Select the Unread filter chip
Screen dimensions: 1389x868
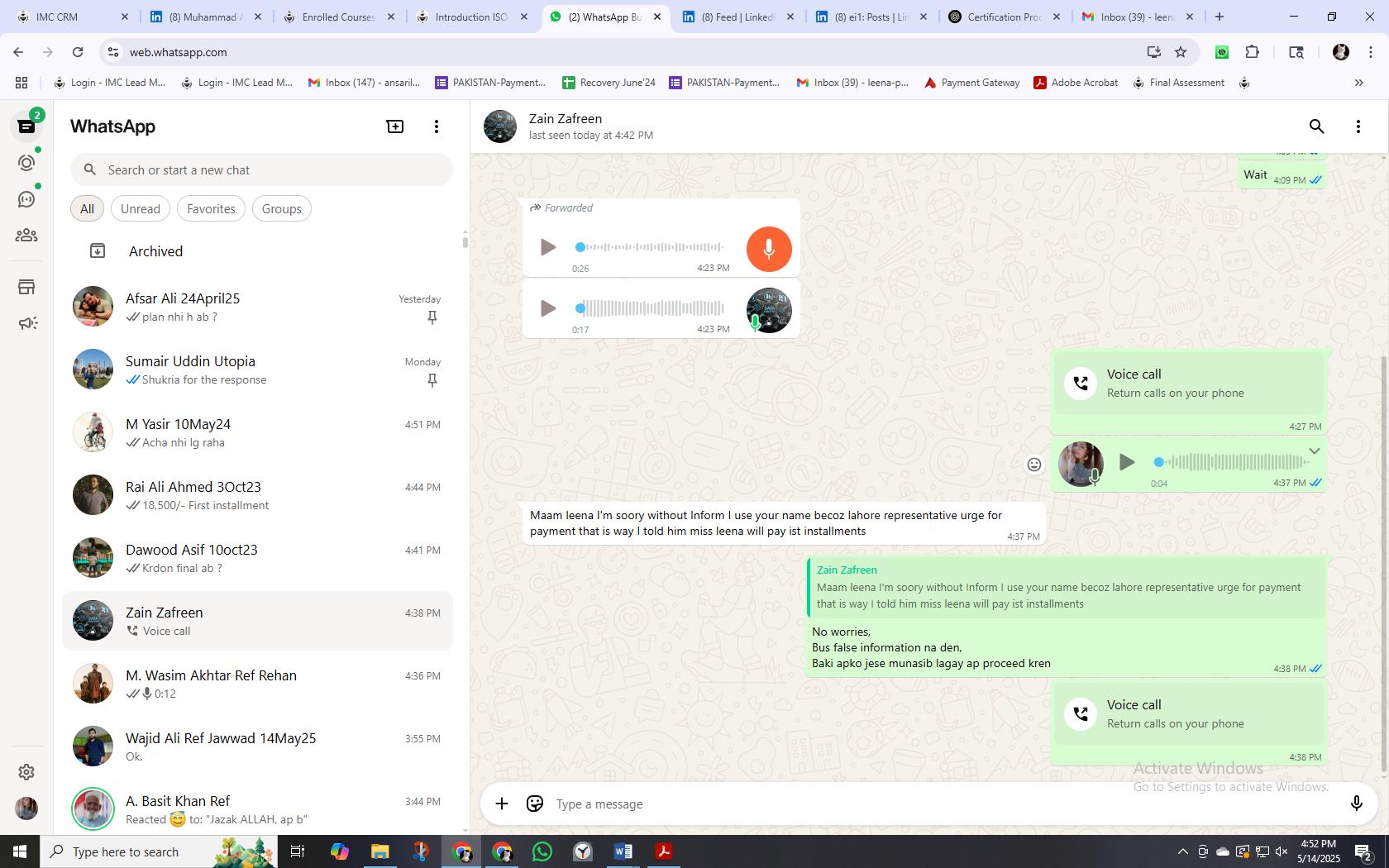coord(141,208)
